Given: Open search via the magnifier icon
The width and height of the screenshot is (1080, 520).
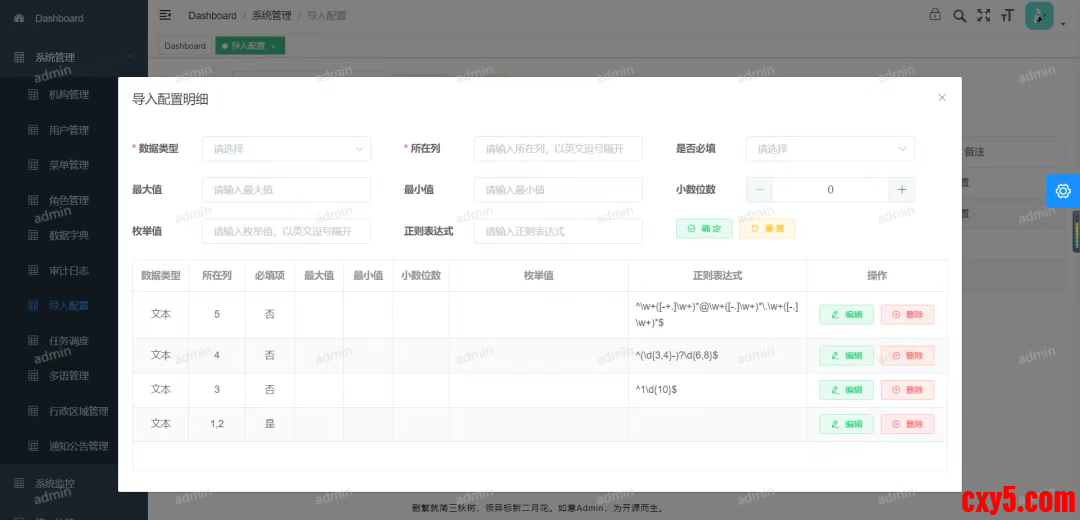Looking at the screenshot, I should [x=959, y=15].
